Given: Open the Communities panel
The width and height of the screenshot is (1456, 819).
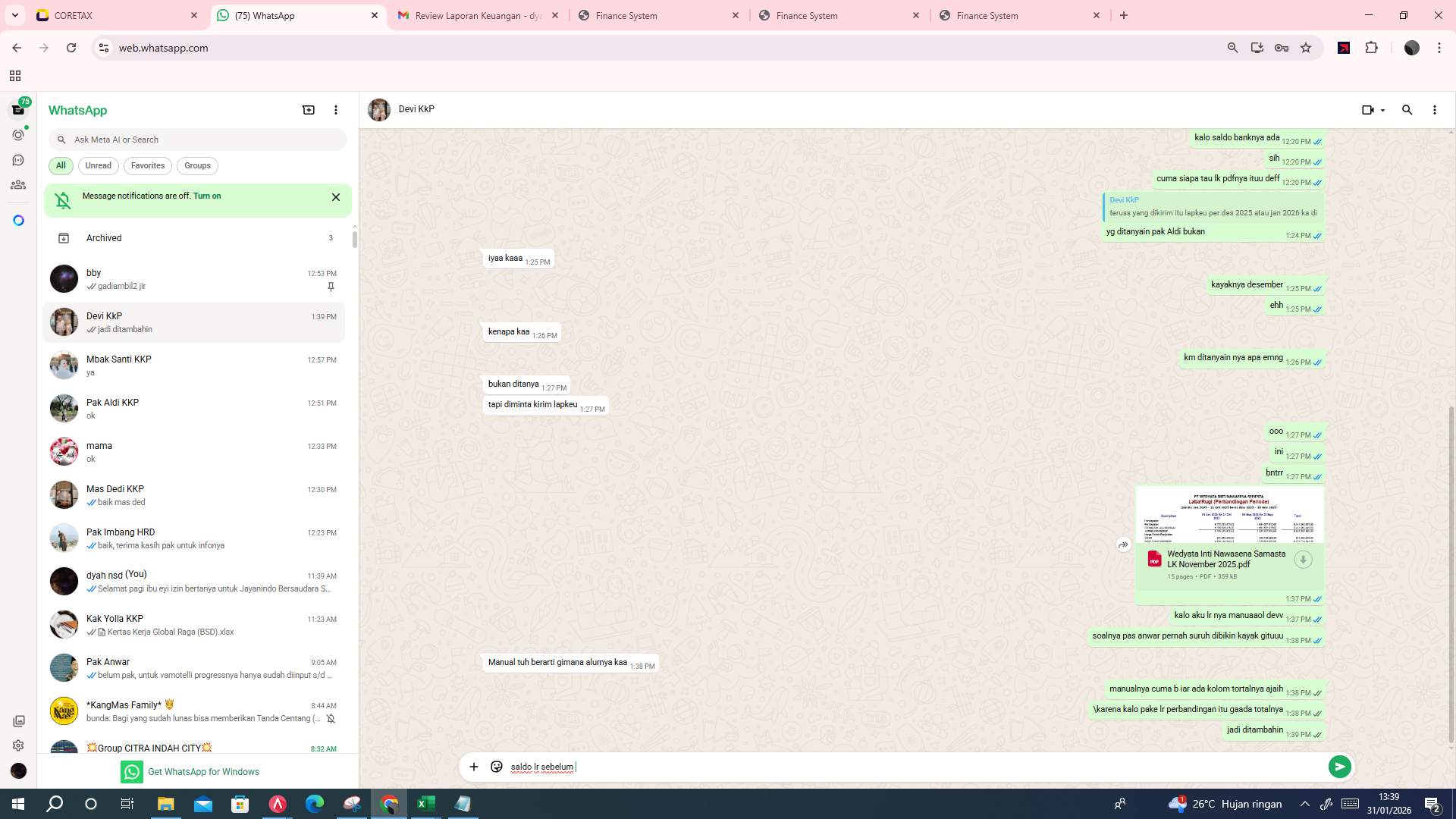Looking at the screenshot, I should click(18, 184).
